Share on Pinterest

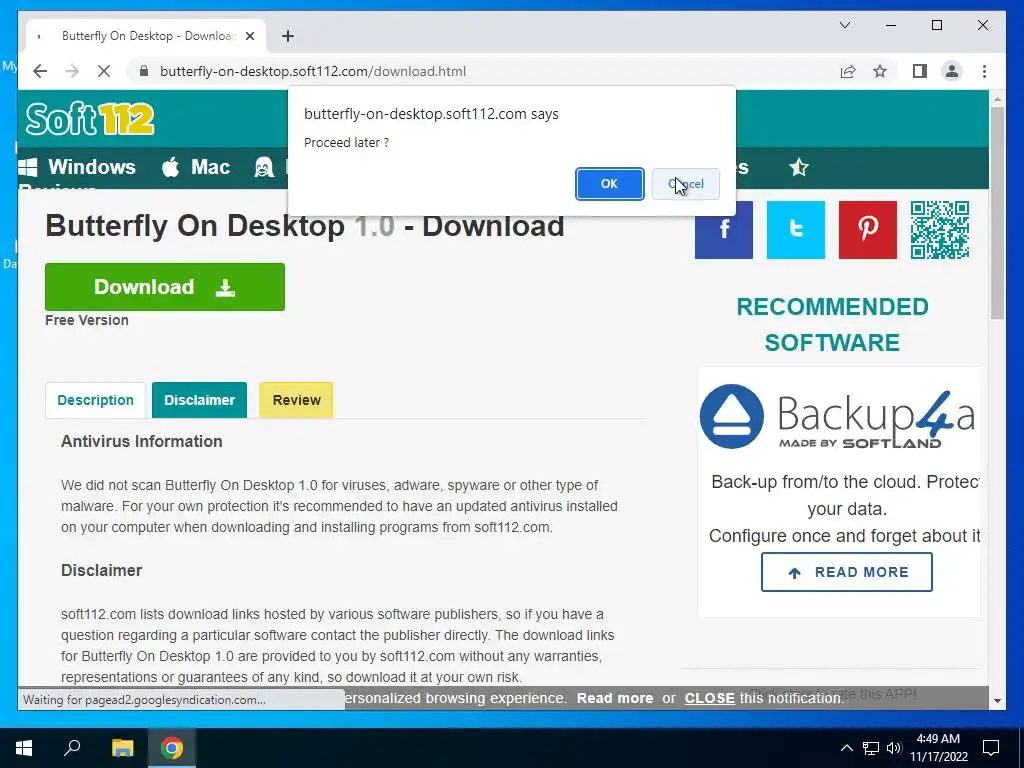coord(867,230)
